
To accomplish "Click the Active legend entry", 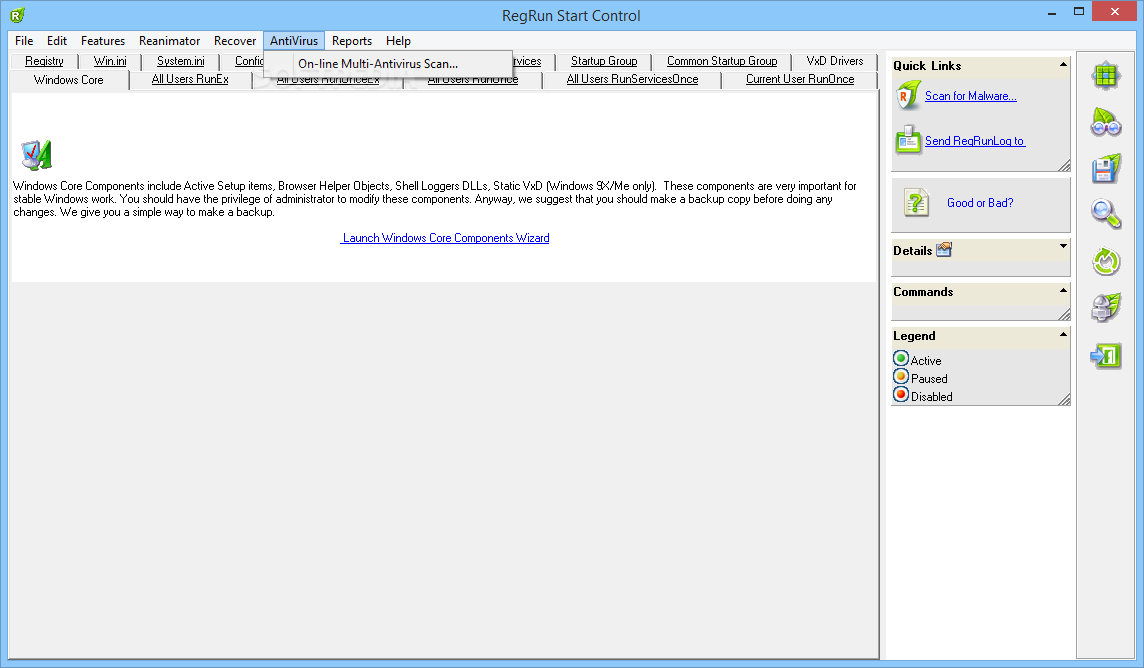I will pos(918,360).
